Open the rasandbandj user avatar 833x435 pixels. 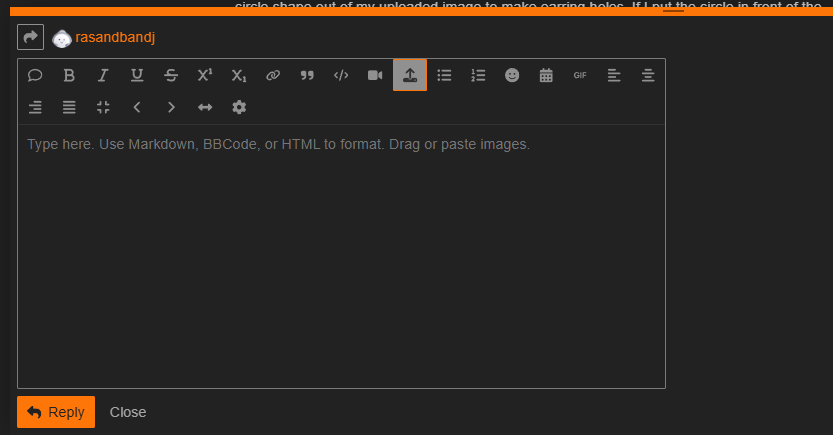(x=62, y=38)
